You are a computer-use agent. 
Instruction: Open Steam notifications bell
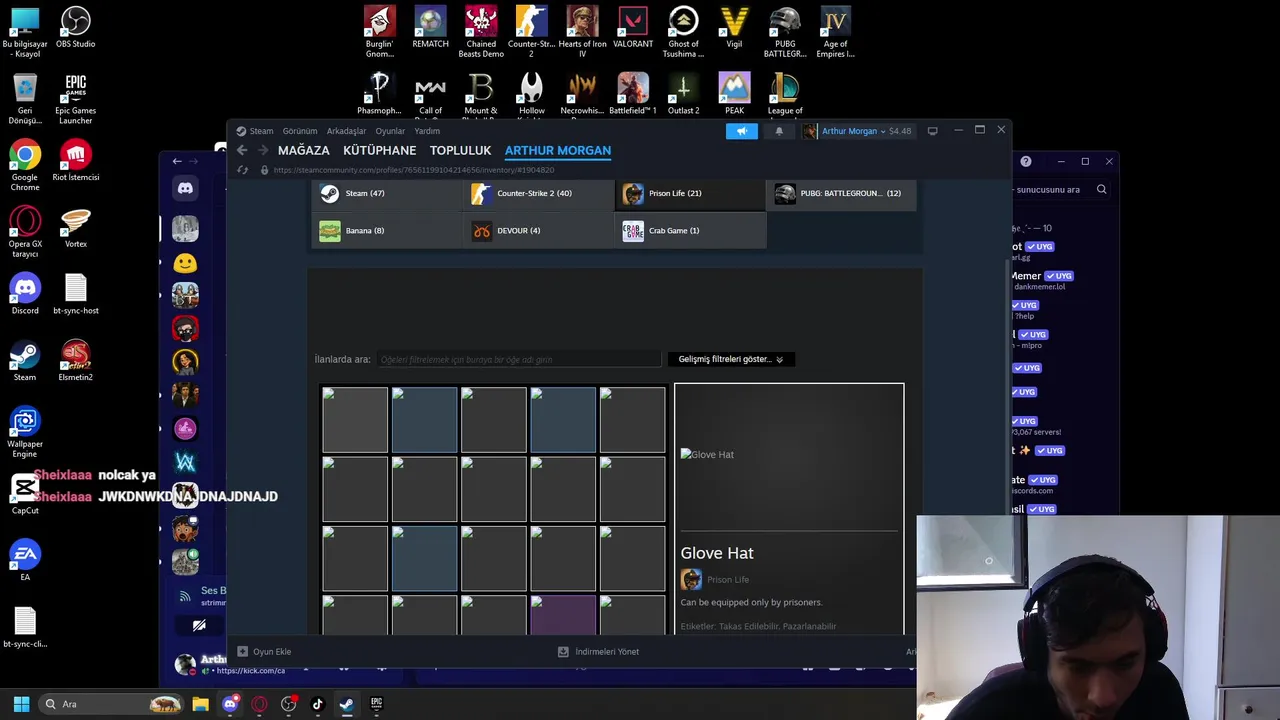pyautogui.click(x=779, y=131)
